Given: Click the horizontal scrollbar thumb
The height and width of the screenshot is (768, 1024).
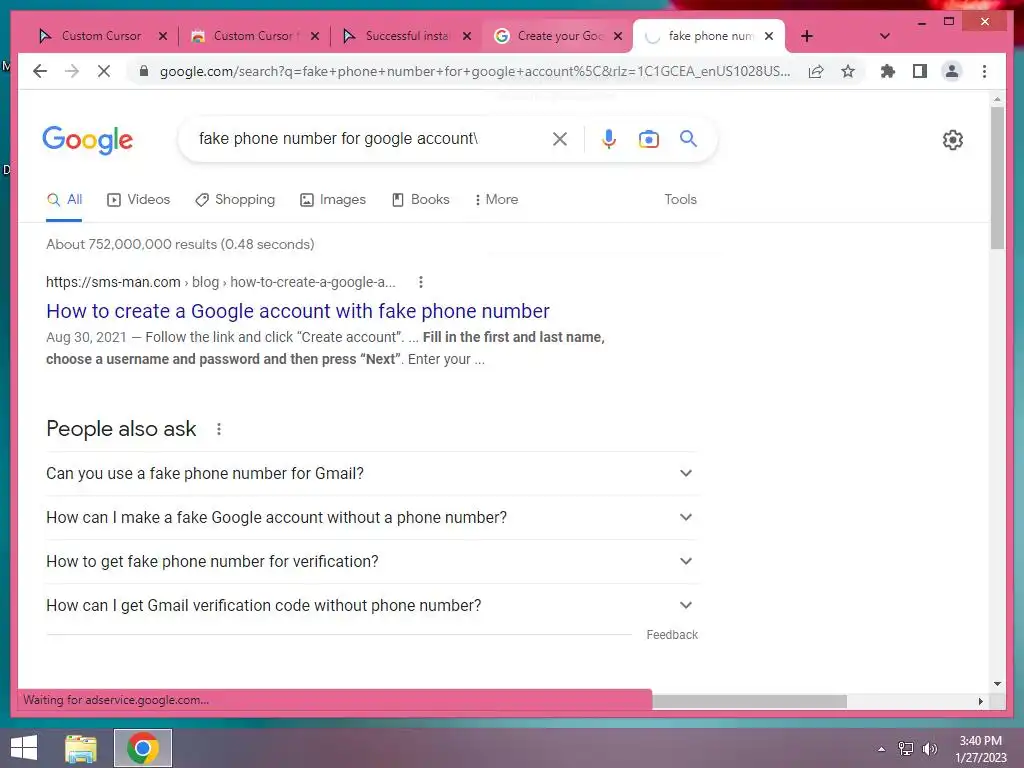Looking at the screenshot, I should [x=749, y=701].
